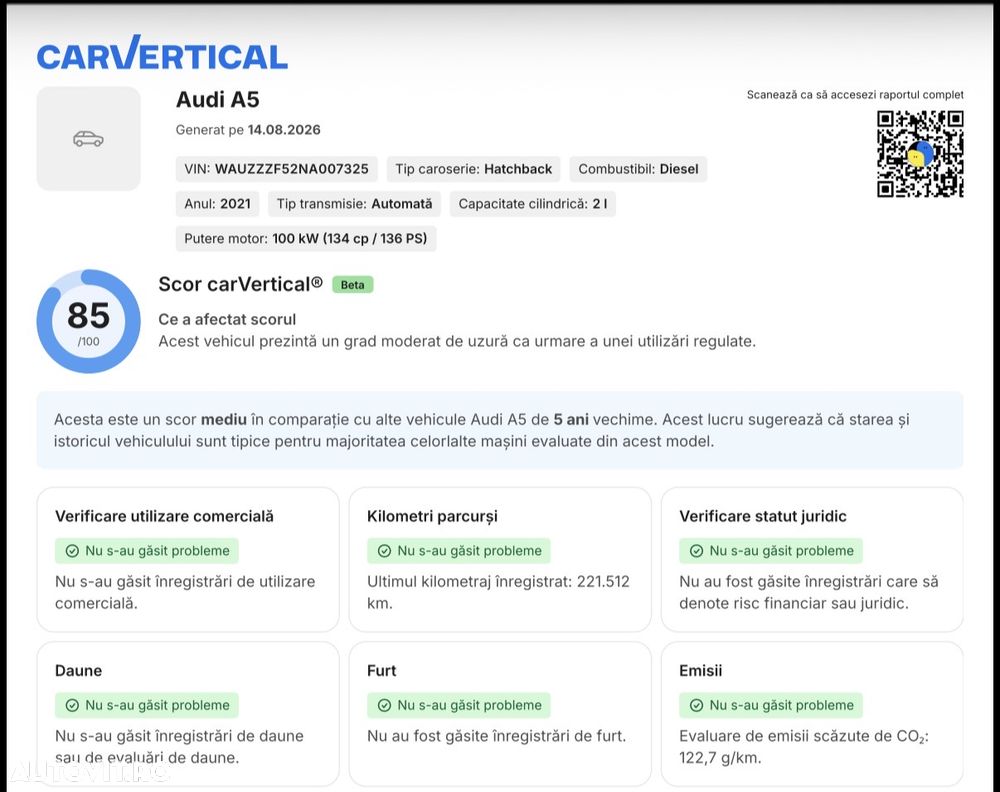
Task: Click the Generat pe 14.08.2026 text
Action: click(248, 130)
